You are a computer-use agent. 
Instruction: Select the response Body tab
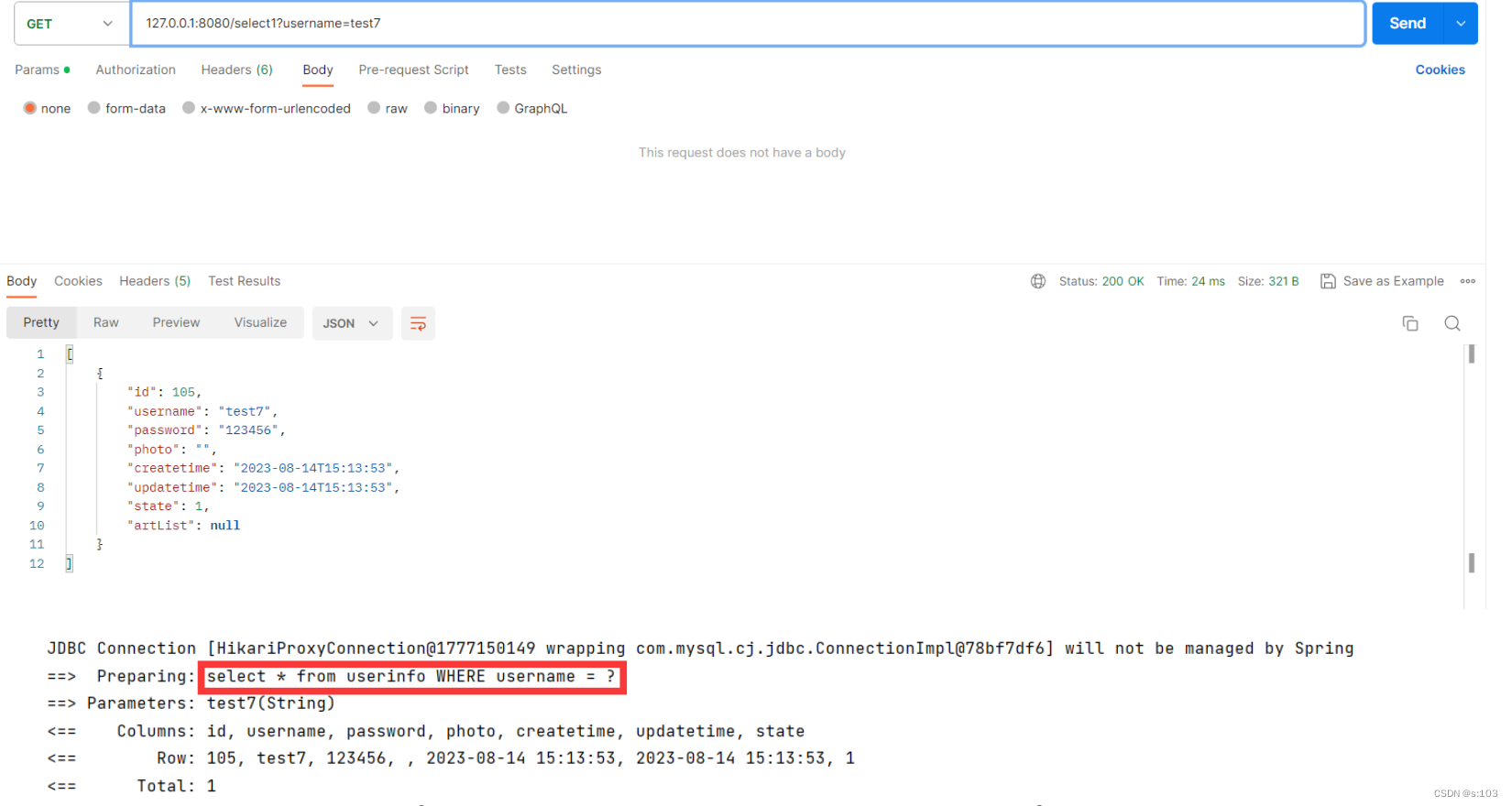point(22,281)
